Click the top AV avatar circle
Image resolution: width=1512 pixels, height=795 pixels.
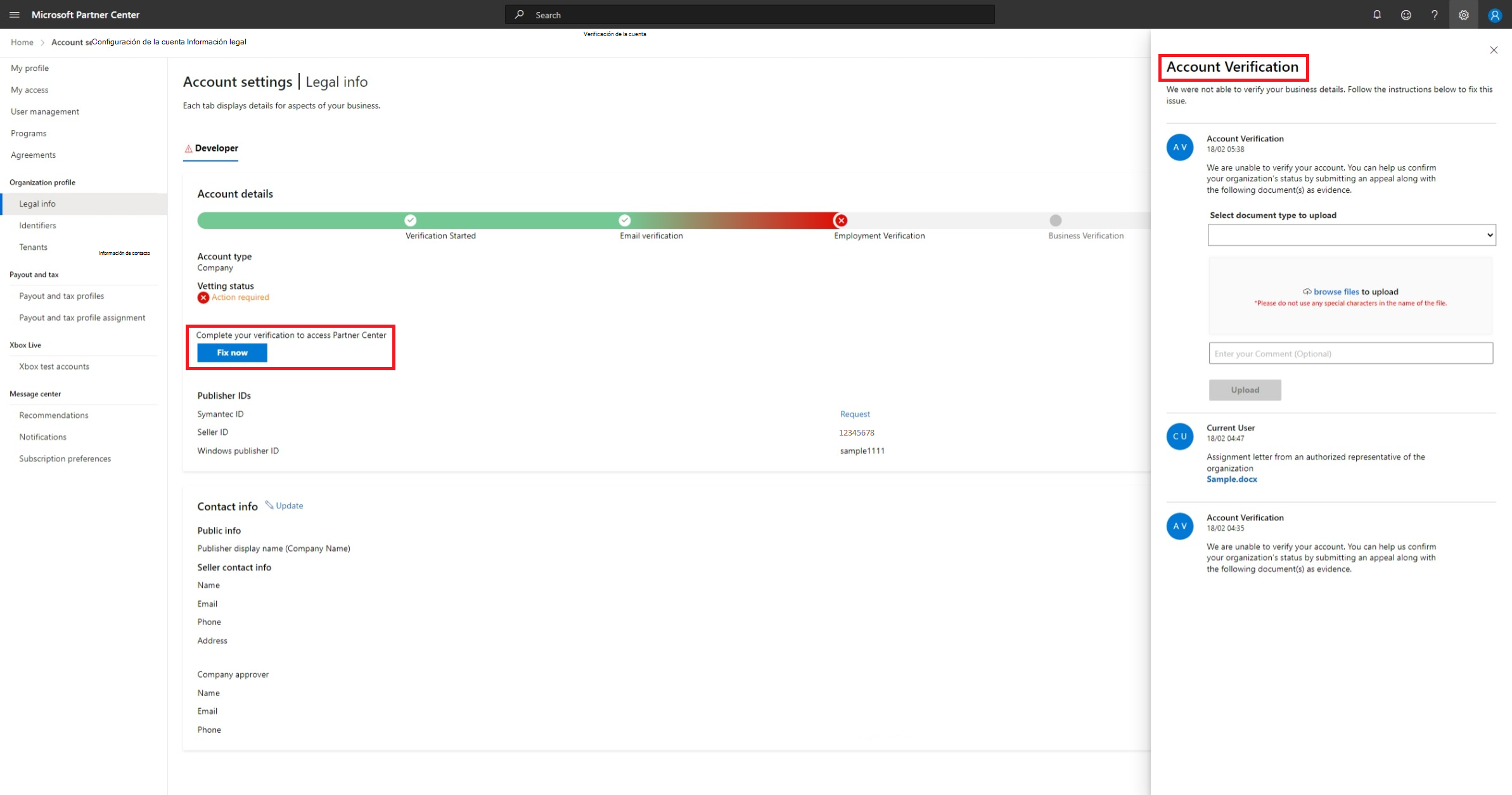(1180, 147)
